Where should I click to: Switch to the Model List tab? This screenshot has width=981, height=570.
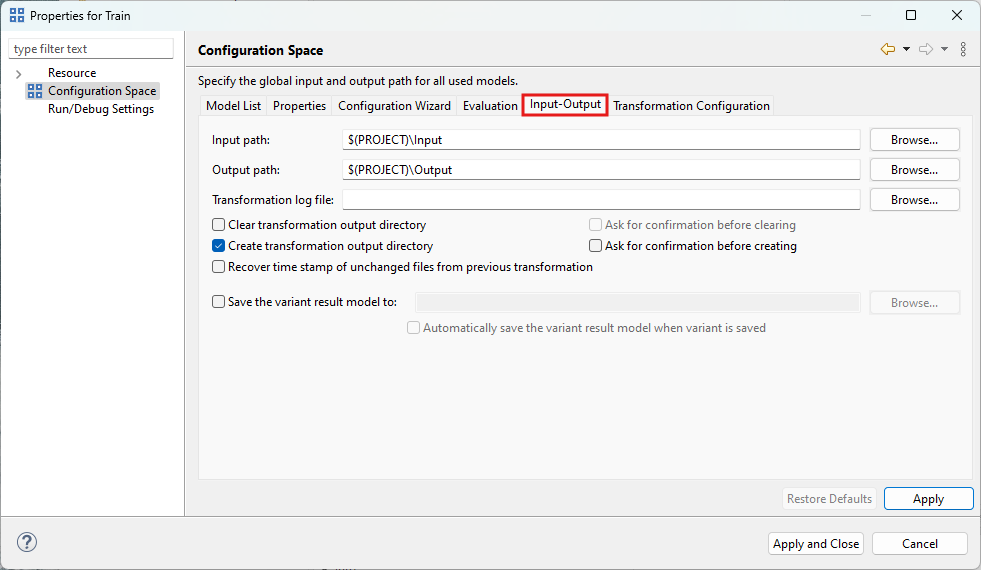[x=233, y=106]
